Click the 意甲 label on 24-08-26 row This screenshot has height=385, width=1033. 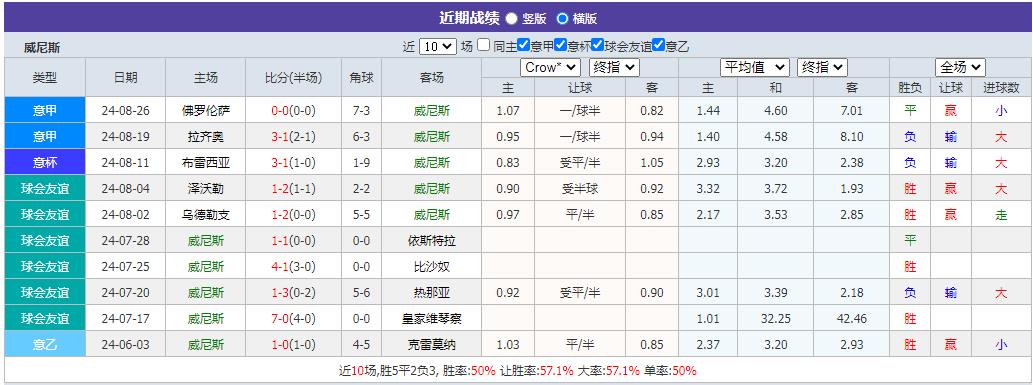(45, 111)
